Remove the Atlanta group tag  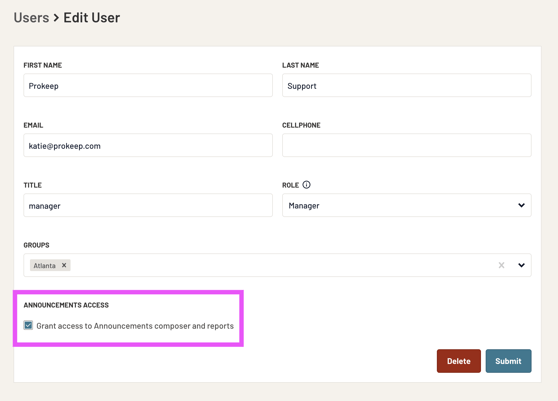[64, 265]
